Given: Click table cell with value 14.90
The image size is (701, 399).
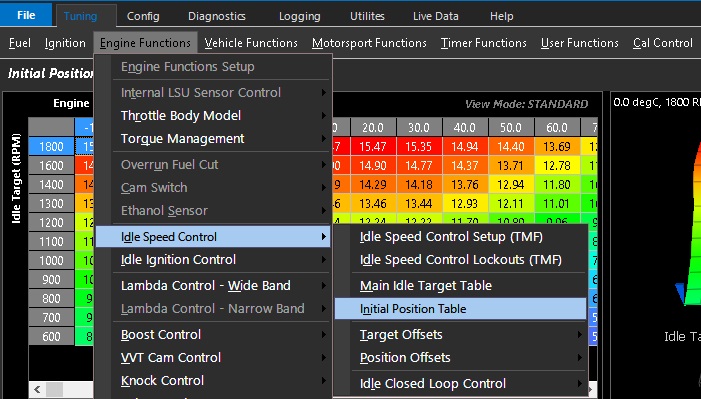Looking at the screenshot, I should coord(373,166).
